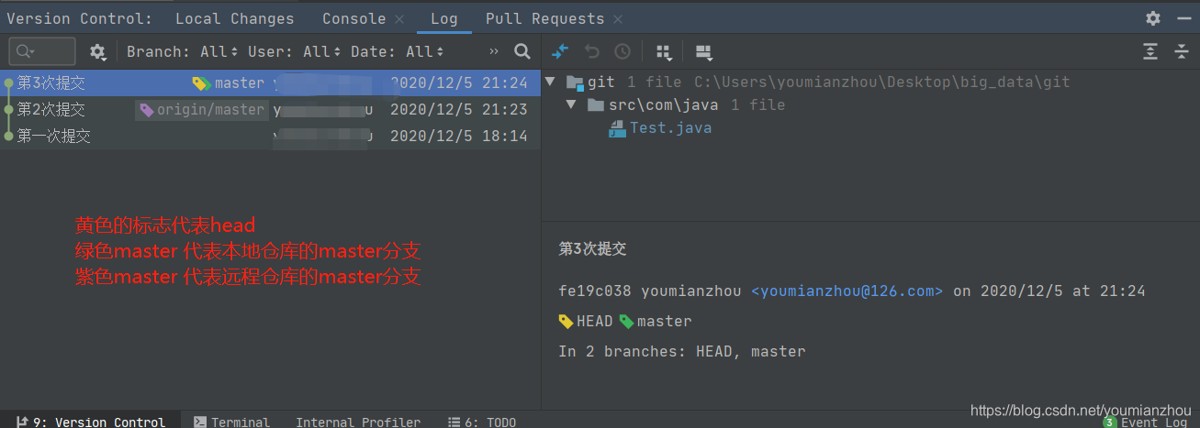Click the youmianzhou@126.com email link
This screenshot has width=1200, height=428.
[x=846, y=291]
